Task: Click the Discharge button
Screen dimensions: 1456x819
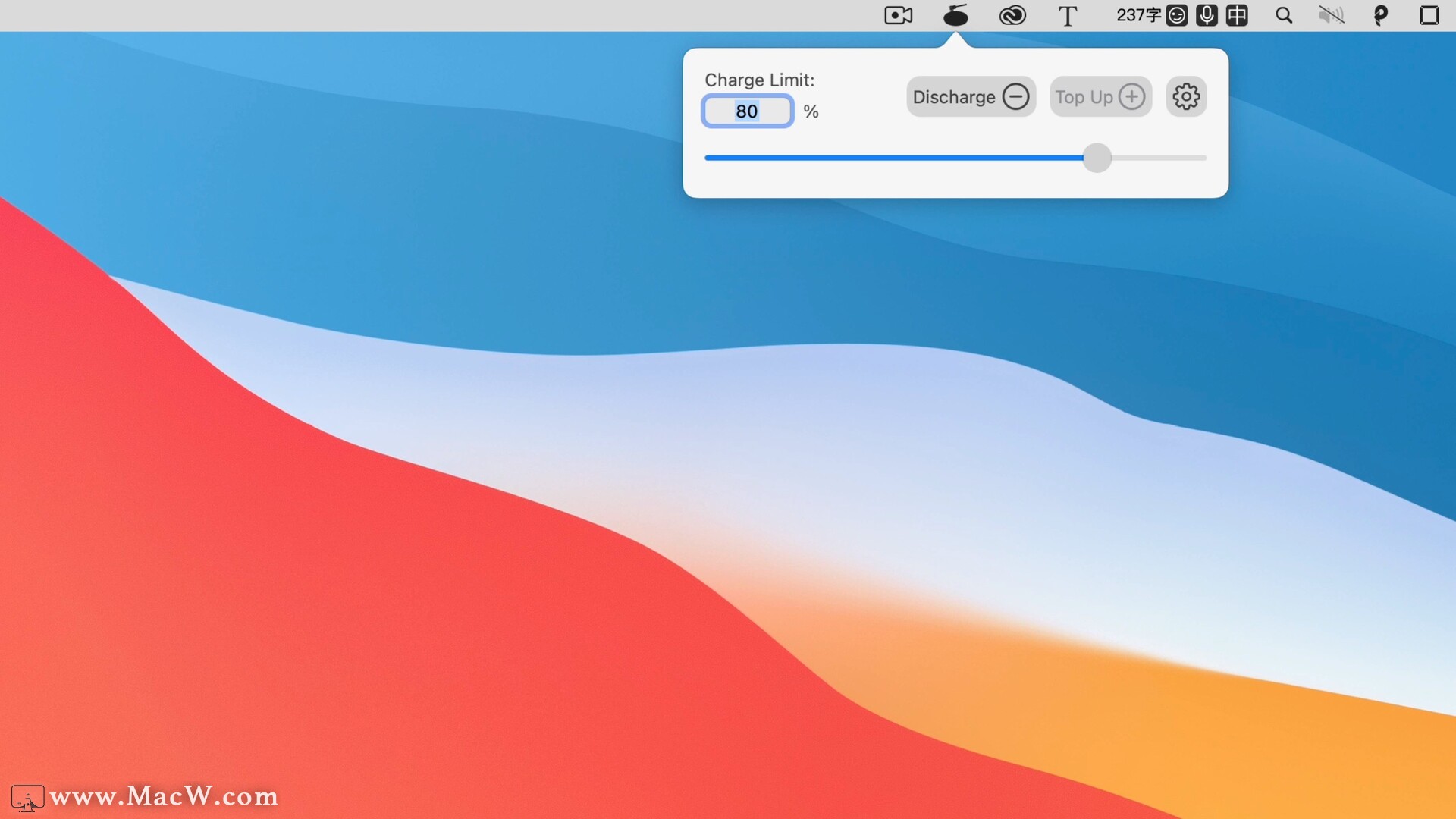Action: pos(971,97)
